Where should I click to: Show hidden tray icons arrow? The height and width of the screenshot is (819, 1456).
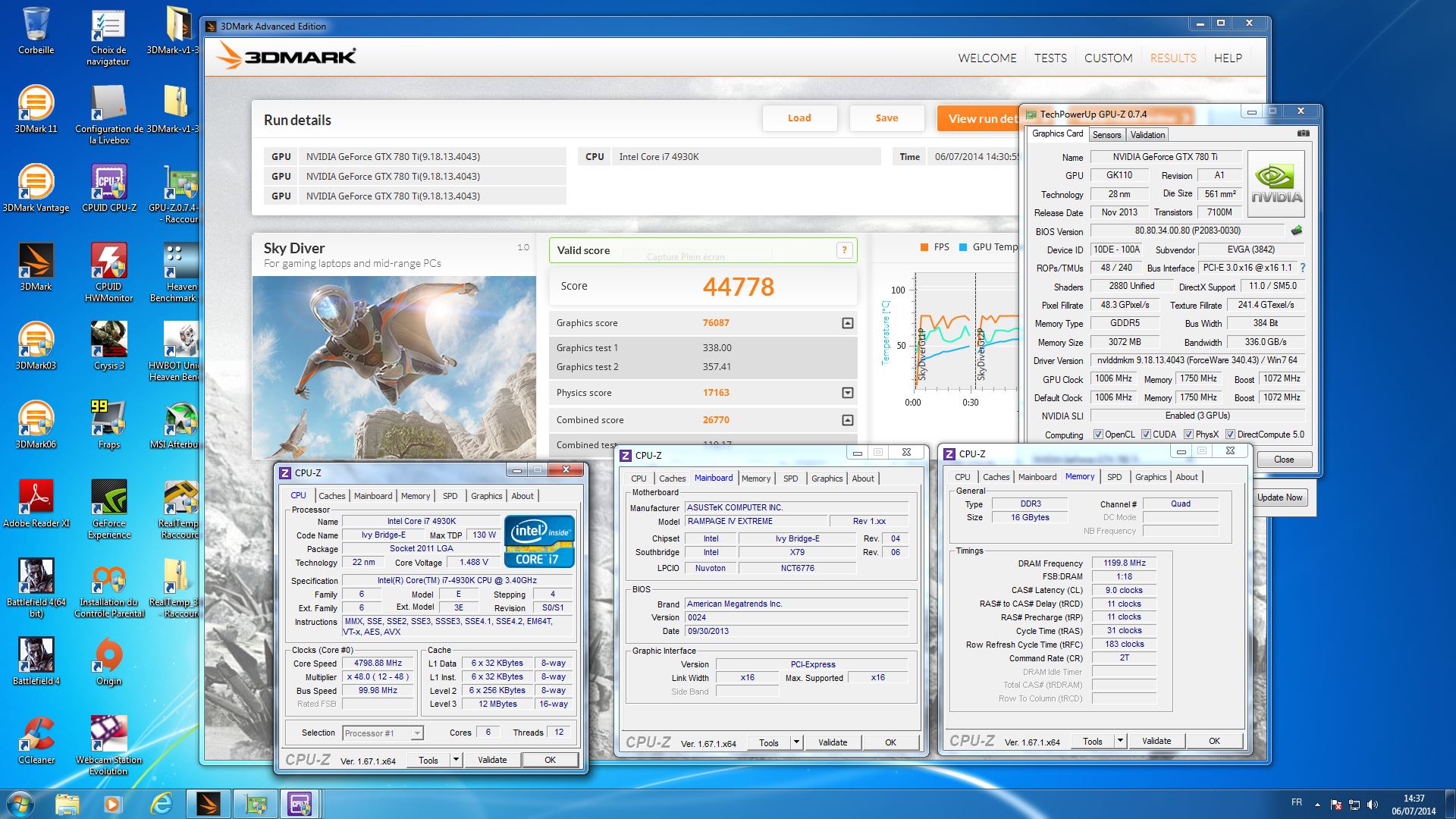pos(1317,804)
